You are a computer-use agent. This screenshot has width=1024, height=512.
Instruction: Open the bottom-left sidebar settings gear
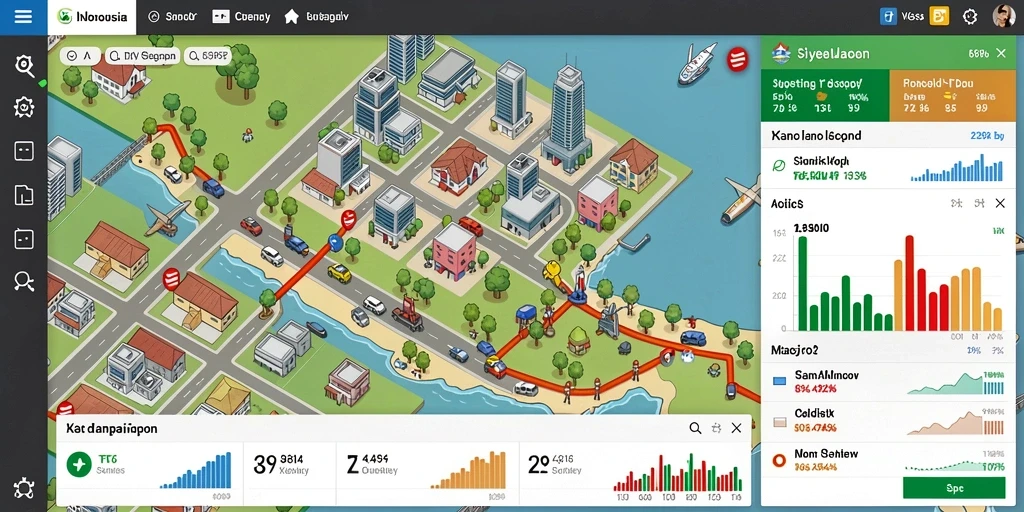[24, 487]
